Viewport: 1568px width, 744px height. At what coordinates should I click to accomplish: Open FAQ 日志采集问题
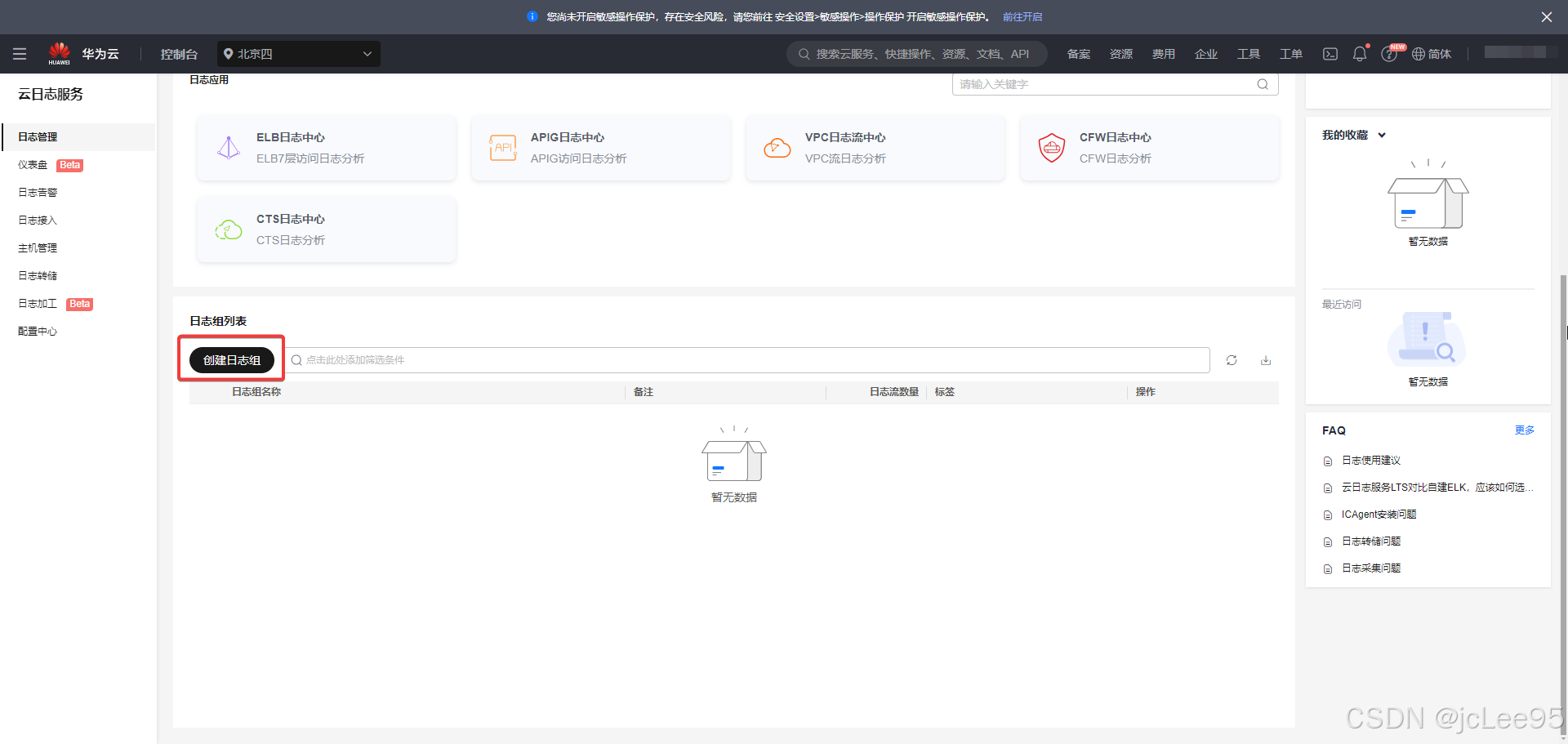point(1371,568)
